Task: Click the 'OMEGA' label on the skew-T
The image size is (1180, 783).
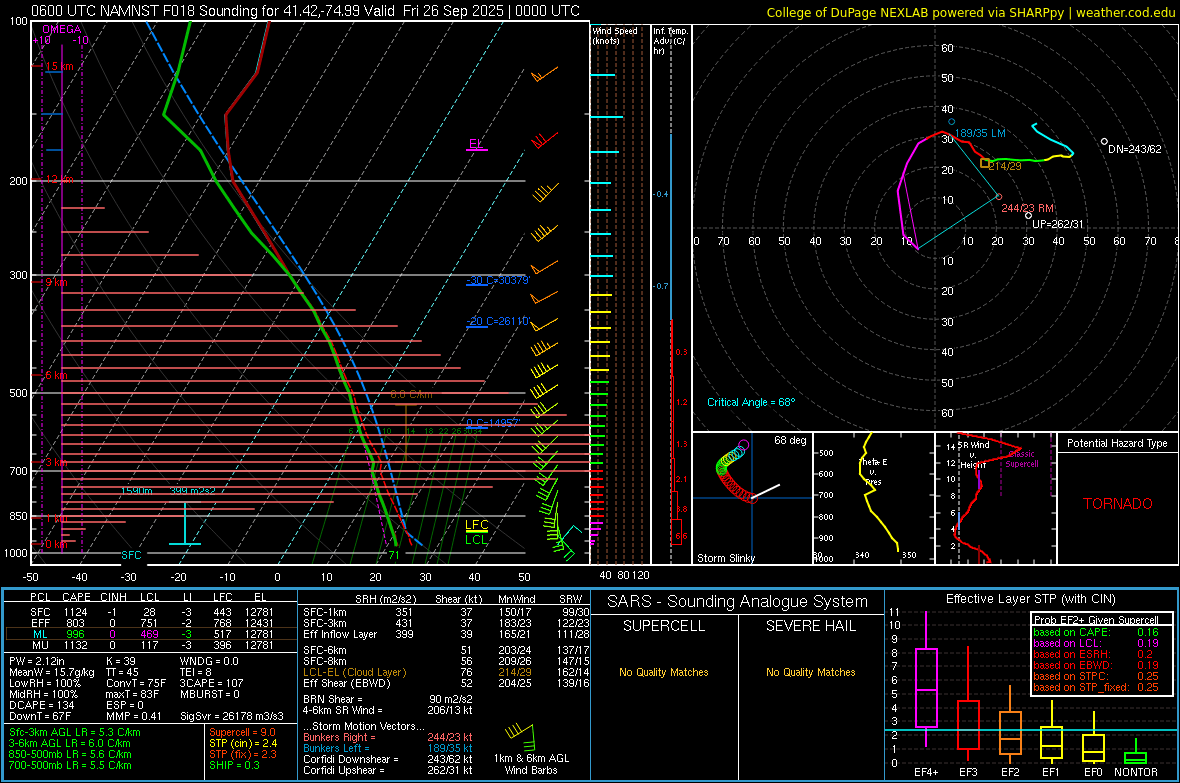Action: pyautogui.click(x=61, y=29)
